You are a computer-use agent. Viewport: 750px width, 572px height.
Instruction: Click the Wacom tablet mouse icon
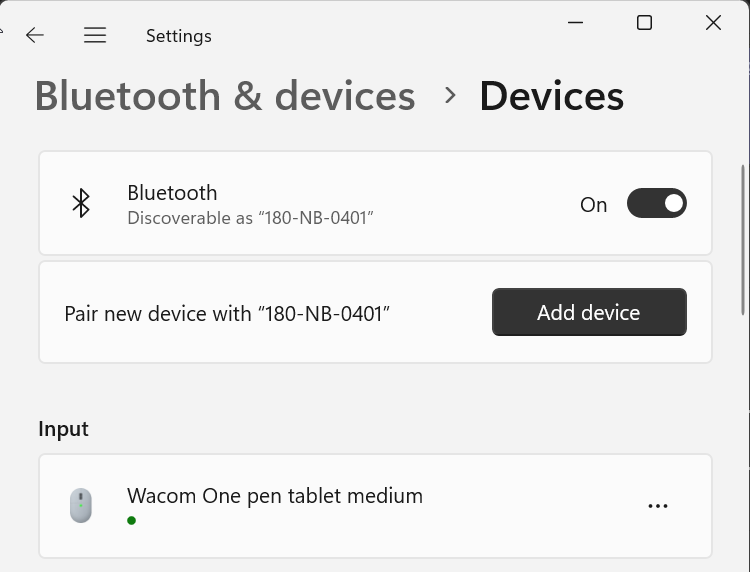81,506
